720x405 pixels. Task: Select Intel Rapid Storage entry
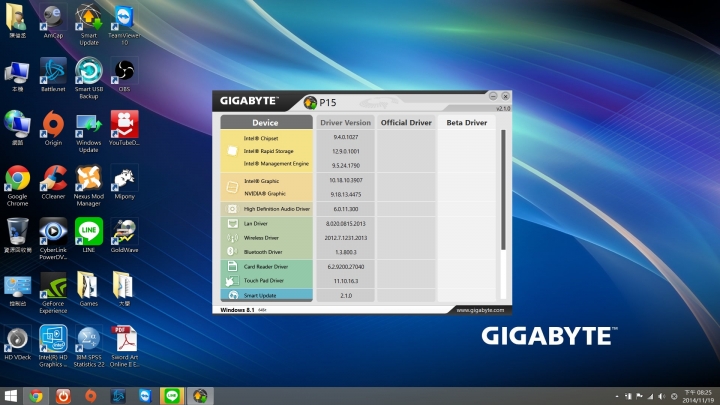pyautogui.click(x=269, y=151)
